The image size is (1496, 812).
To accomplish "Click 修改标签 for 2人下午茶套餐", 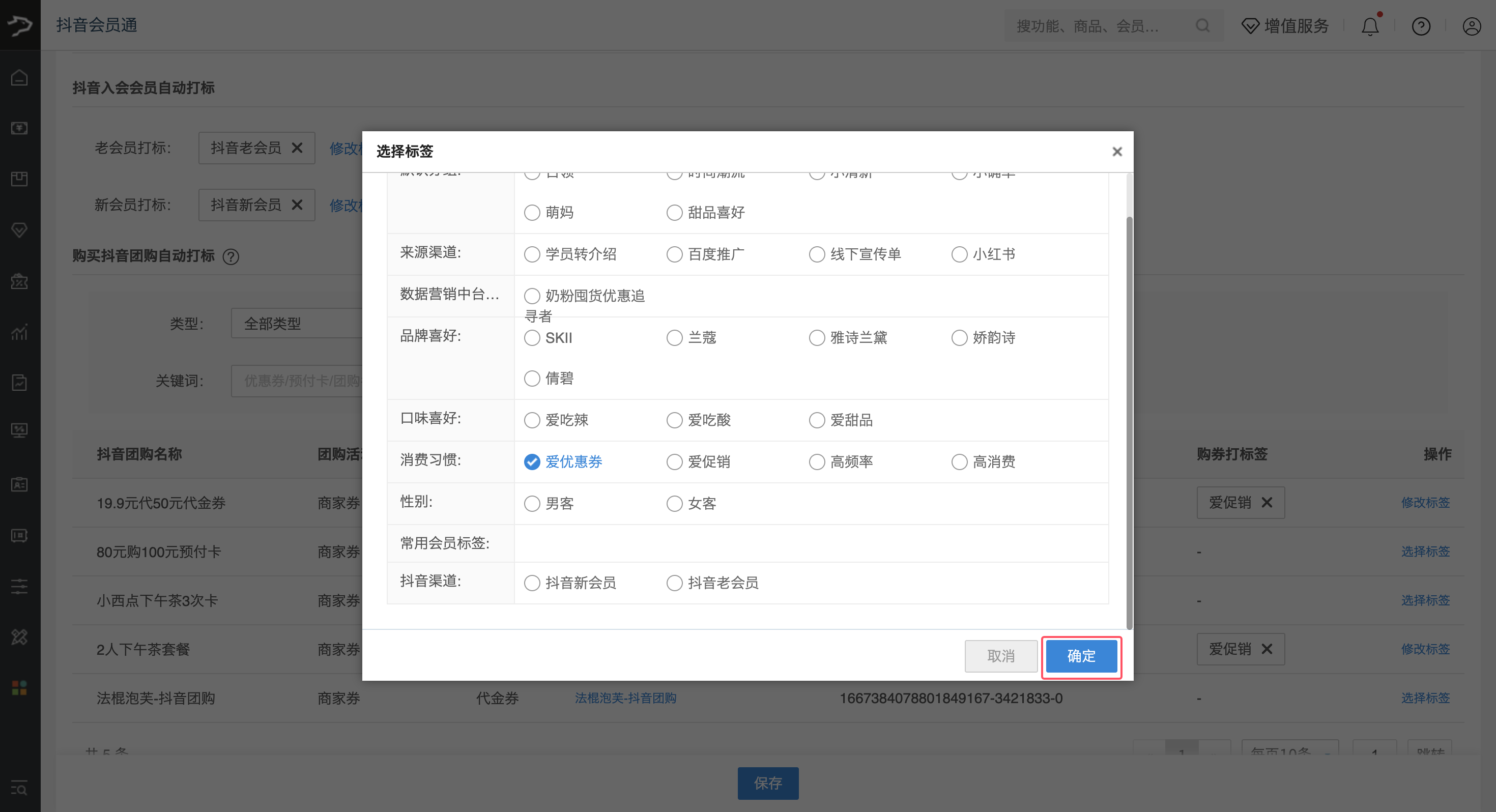I will coord(1426,649).
